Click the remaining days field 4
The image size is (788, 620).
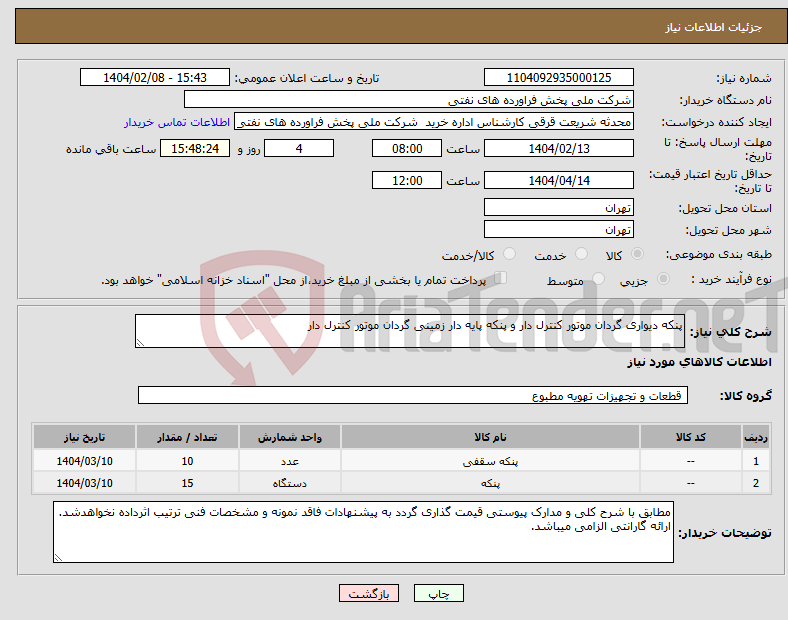(299, 149)
